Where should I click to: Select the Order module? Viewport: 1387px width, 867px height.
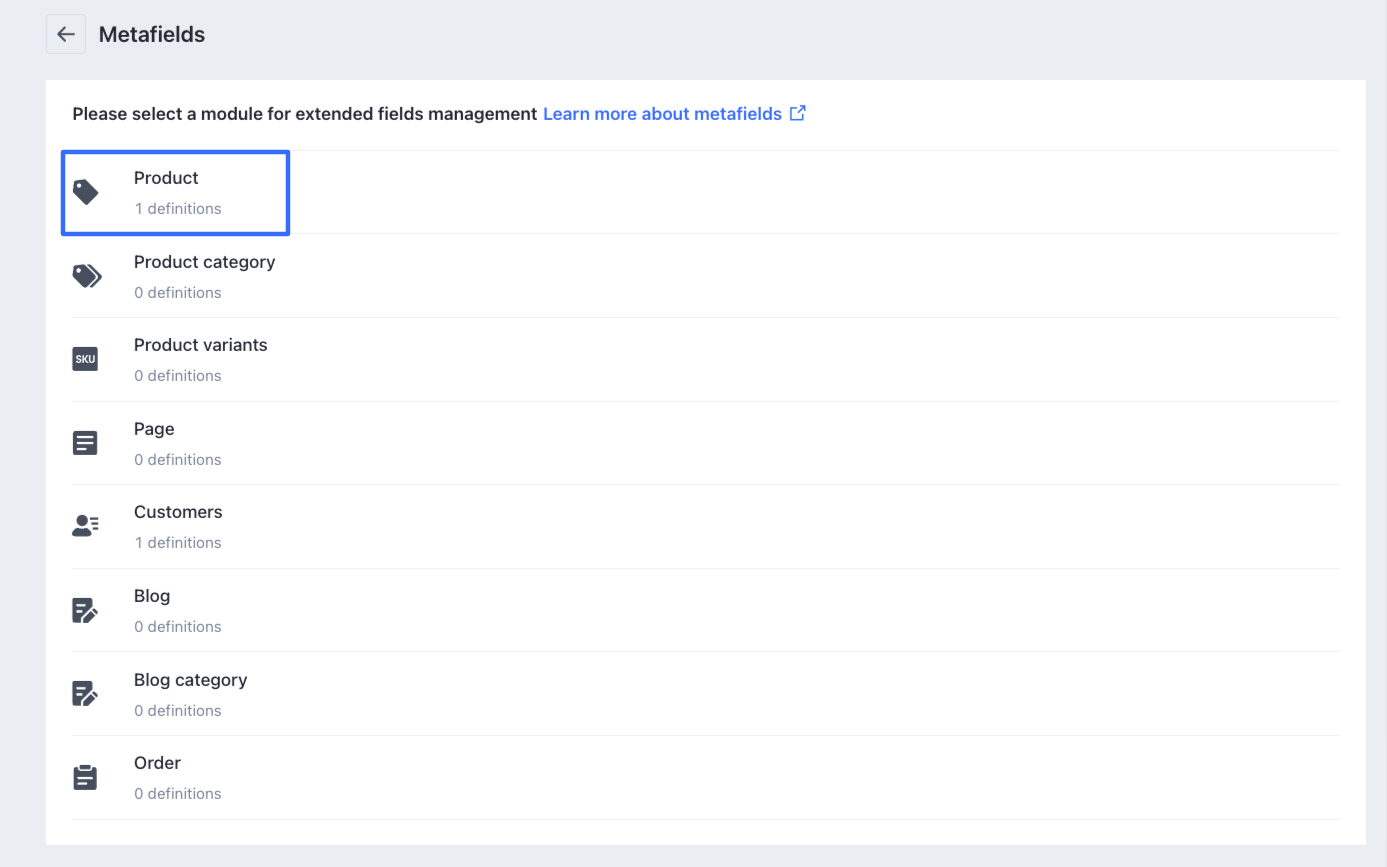(x=157, y=763)
